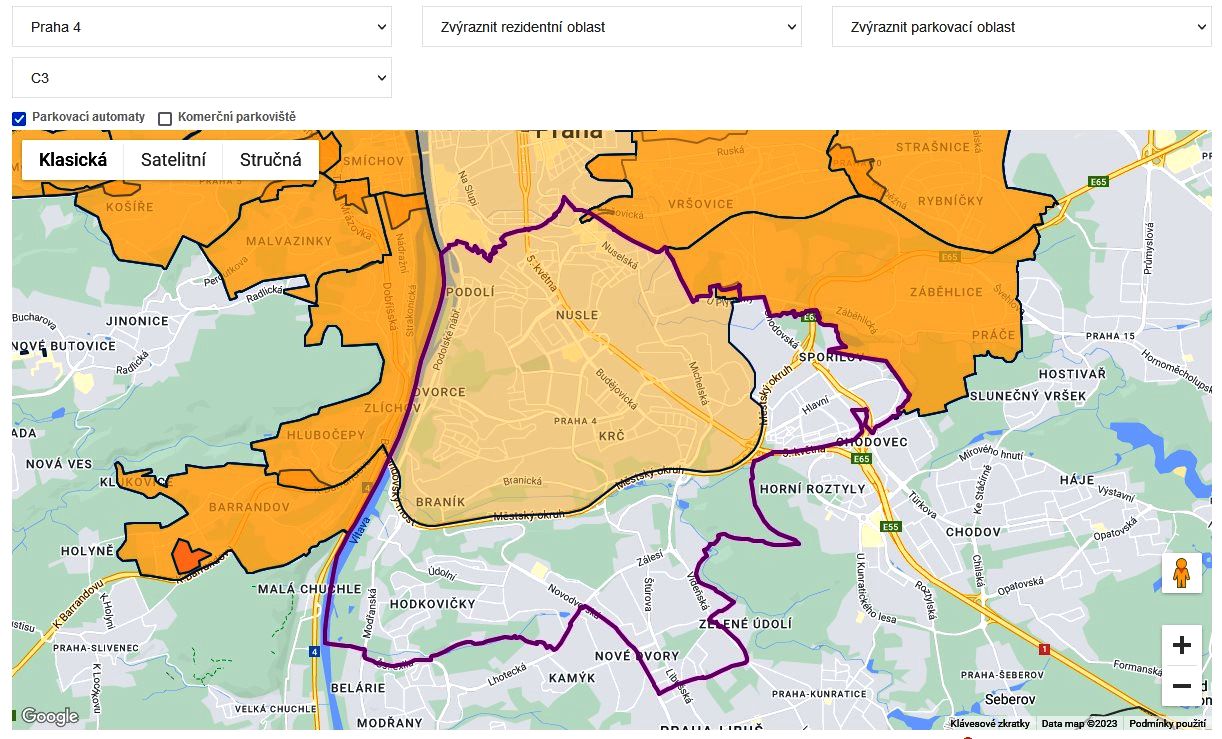Click the HODKOVIČKY label
The image size is (1222, 739).
(x=432, y=605)
